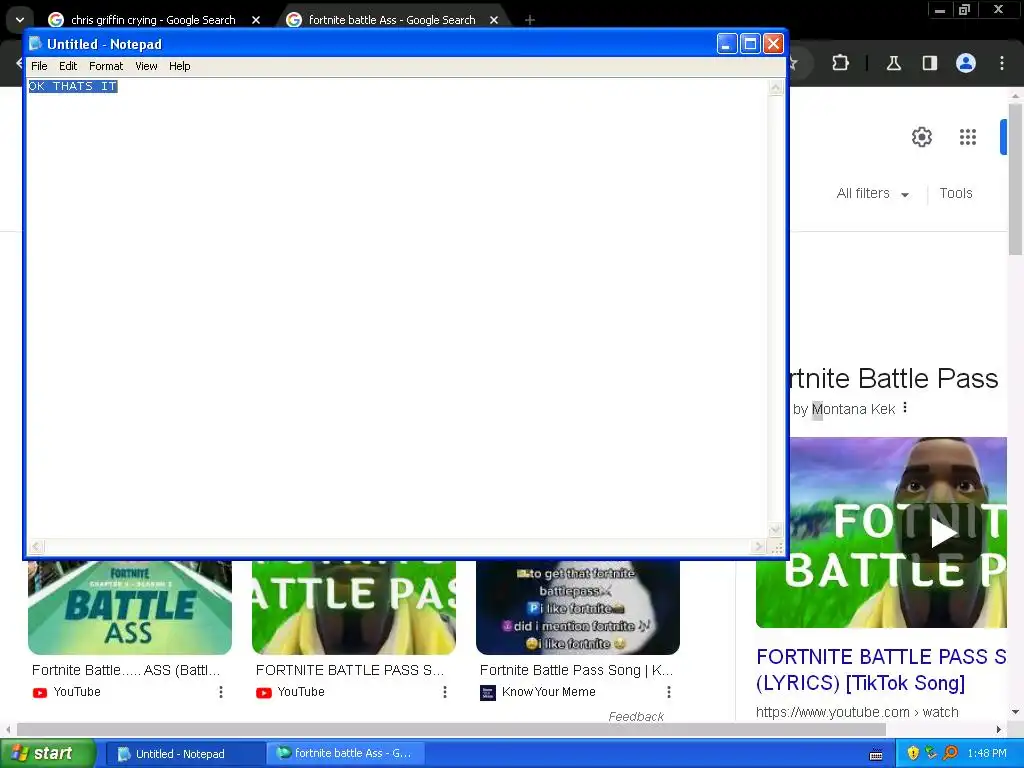Close the fortnite battle Ass tab
The width and height of the screenshot is (1024, 768).
coord(494,20)
